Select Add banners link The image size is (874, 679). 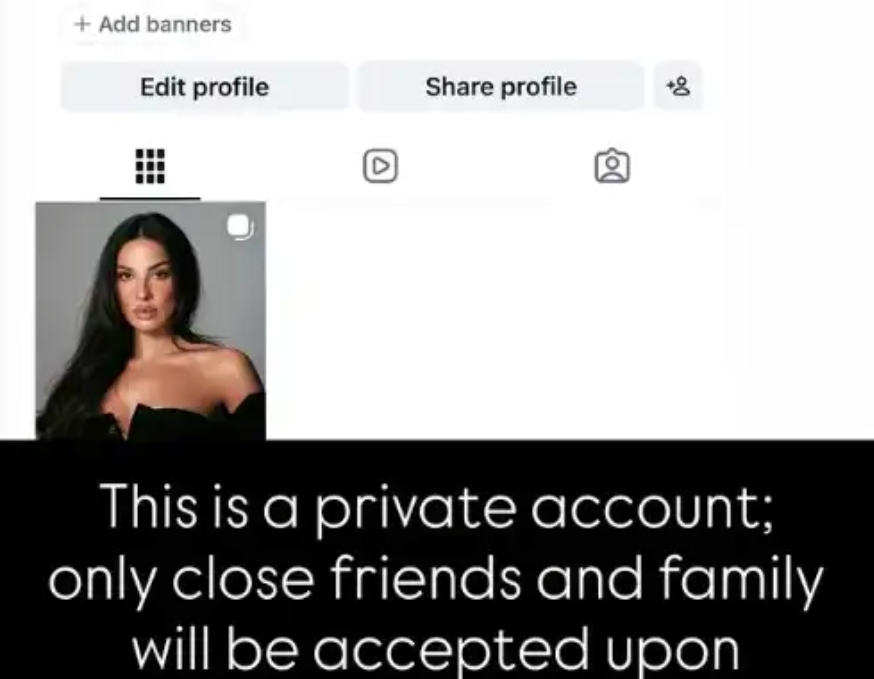click(153, 24)
